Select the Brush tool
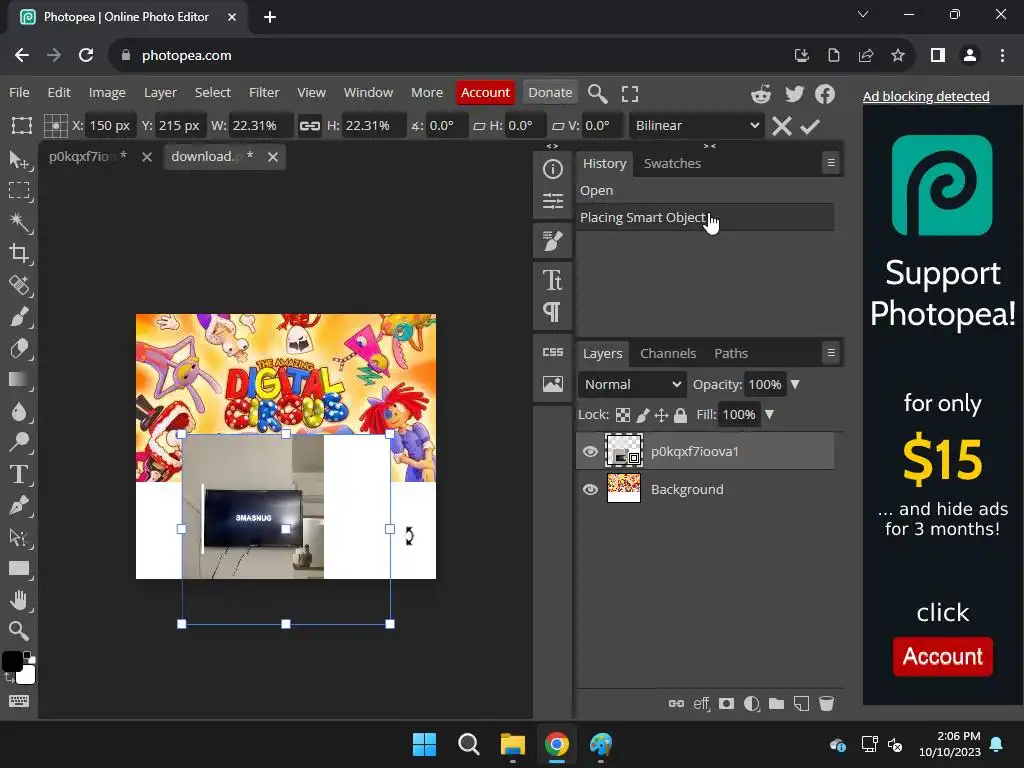1024x768 pixels. click(18, 317)
